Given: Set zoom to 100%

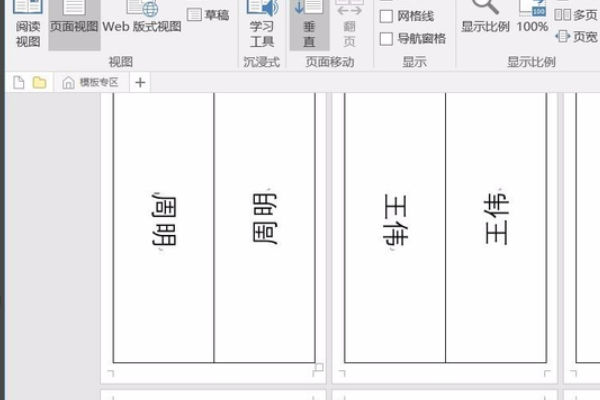Looking at the screenshot, I should pos(532,17).
